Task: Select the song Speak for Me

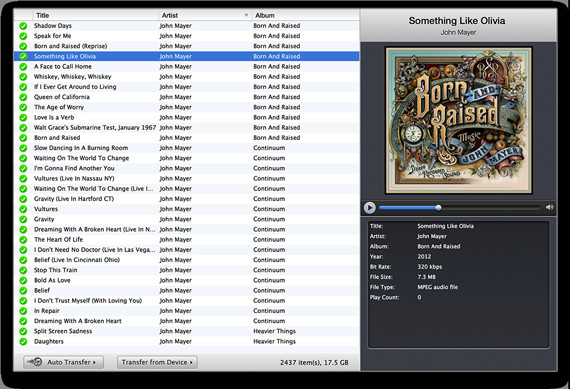Action: (x=53, y=36)
